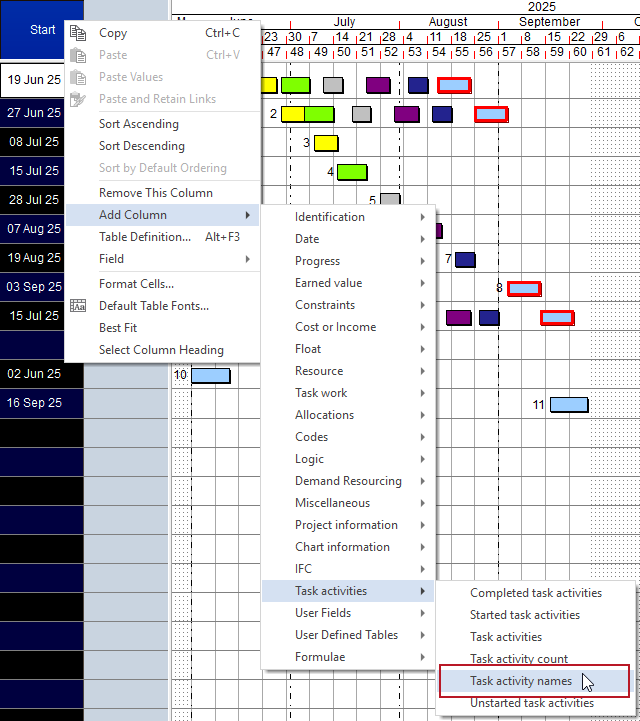Click Select Column Heading entry
The height and width of the screenshot is (721, 640).
[163, 350]
